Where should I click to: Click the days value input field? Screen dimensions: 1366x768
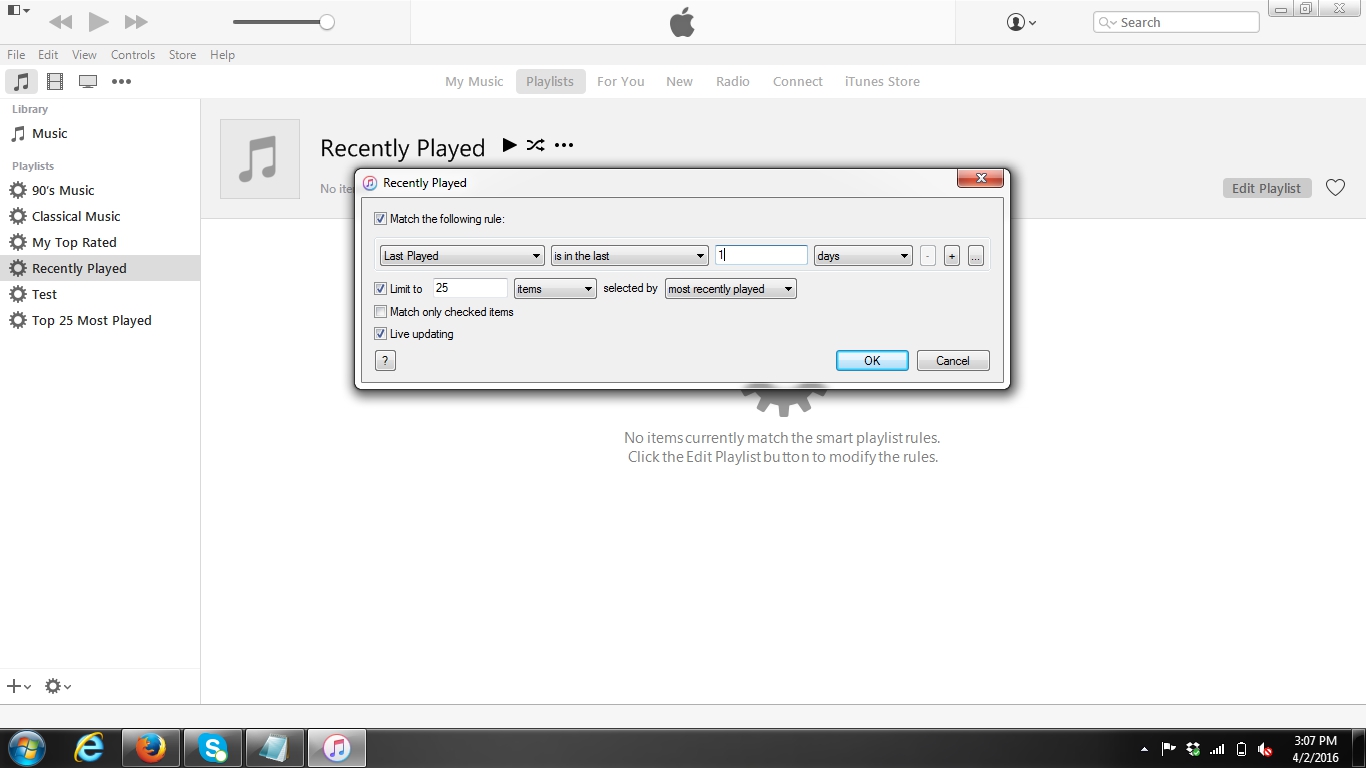(761, 255)
